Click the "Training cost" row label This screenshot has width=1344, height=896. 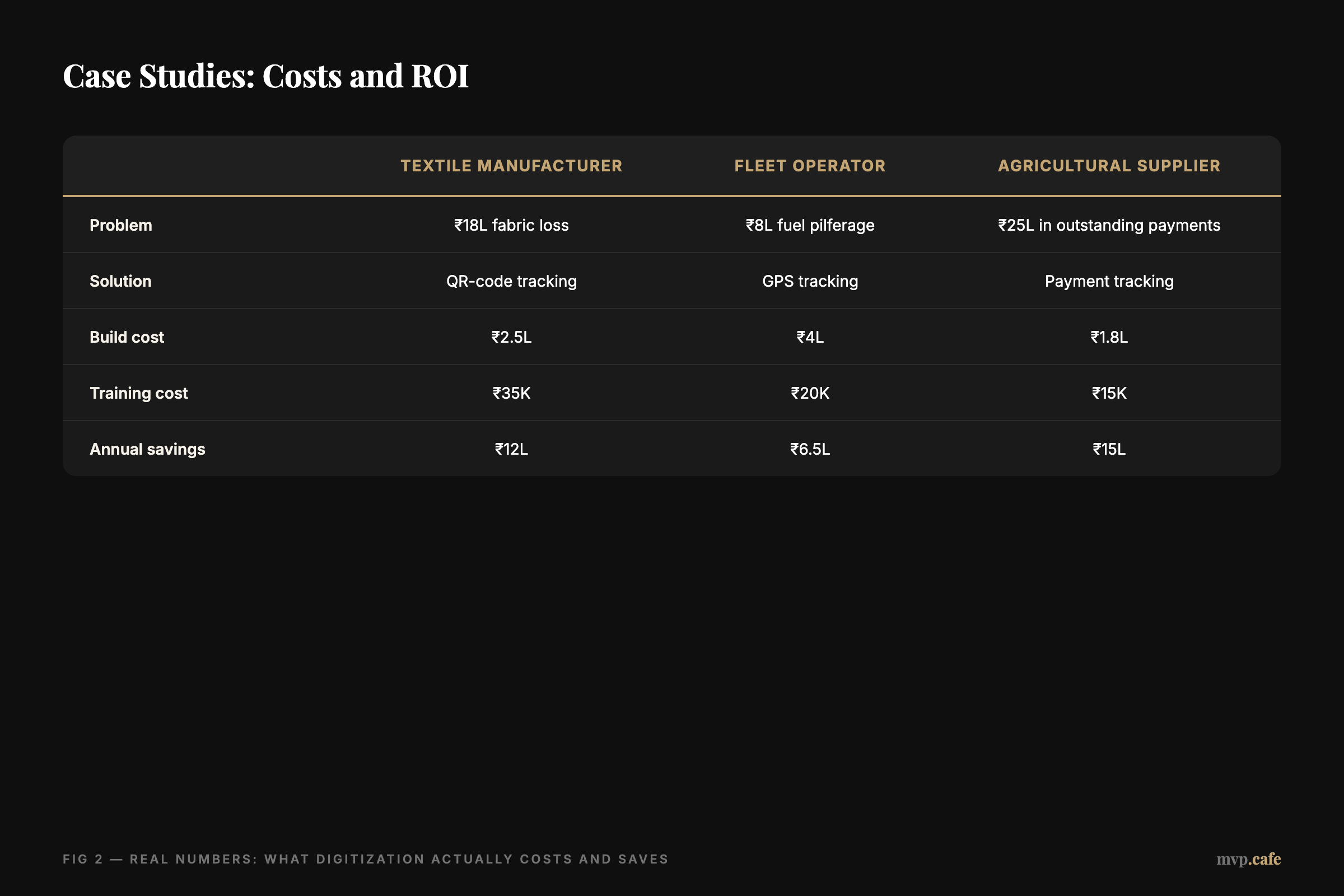[138, 393]
